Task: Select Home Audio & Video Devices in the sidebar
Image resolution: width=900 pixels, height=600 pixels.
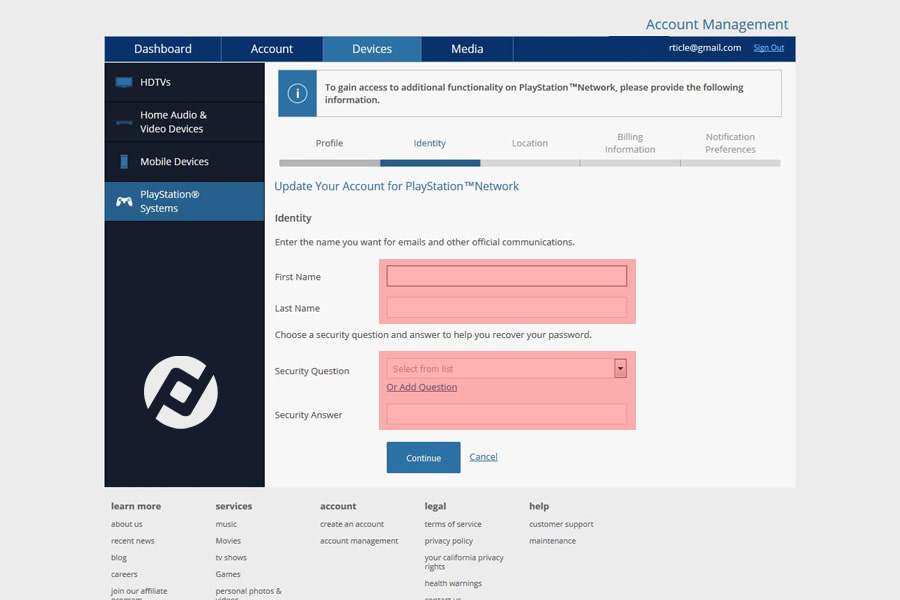Action: [x=184, y=122]
